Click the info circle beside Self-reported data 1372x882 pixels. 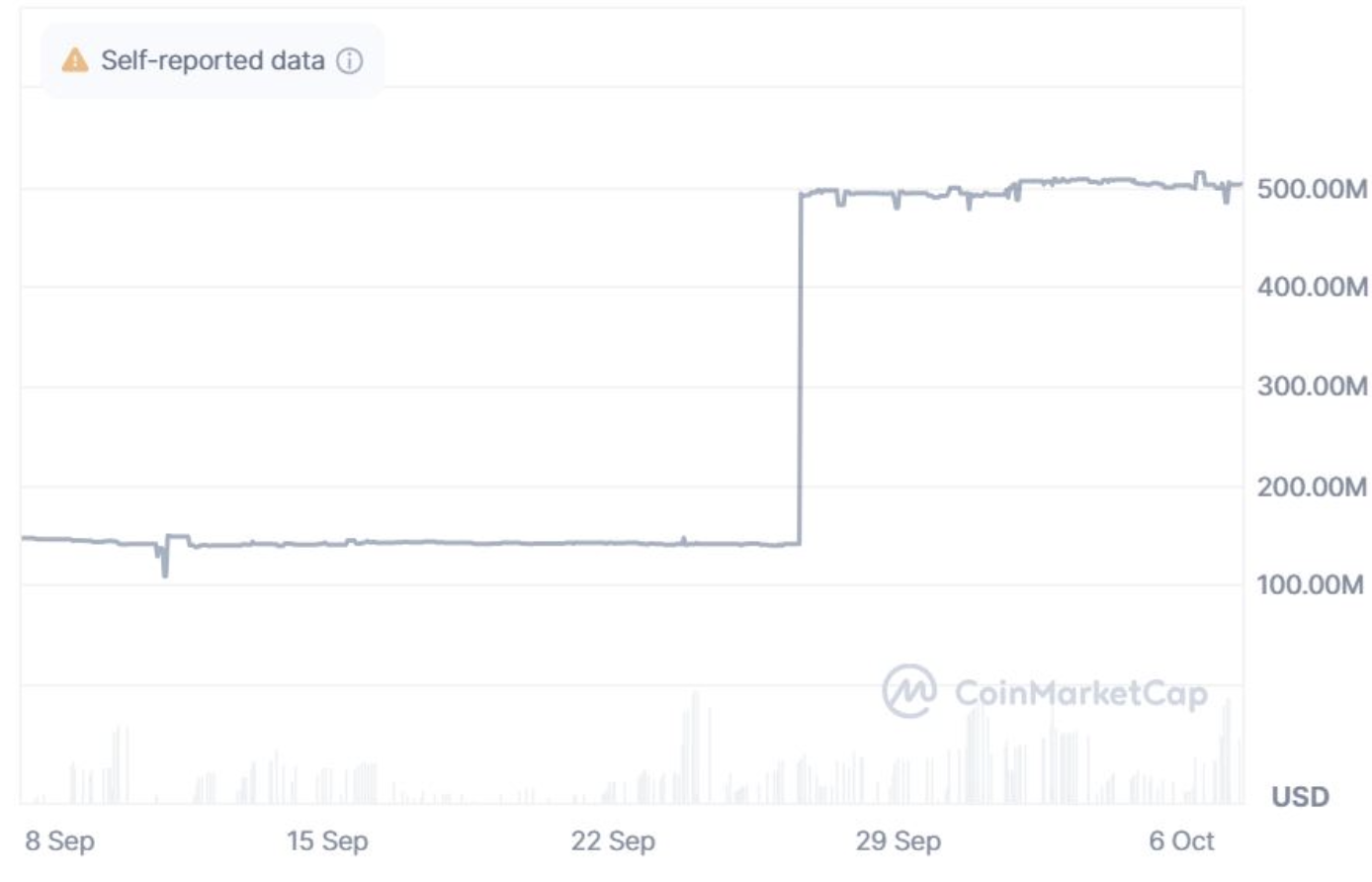tap(349, 60)
